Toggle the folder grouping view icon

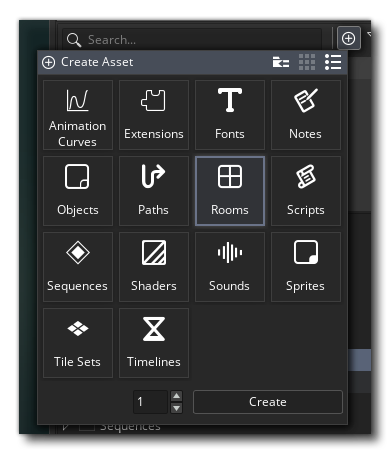[281, 62]
